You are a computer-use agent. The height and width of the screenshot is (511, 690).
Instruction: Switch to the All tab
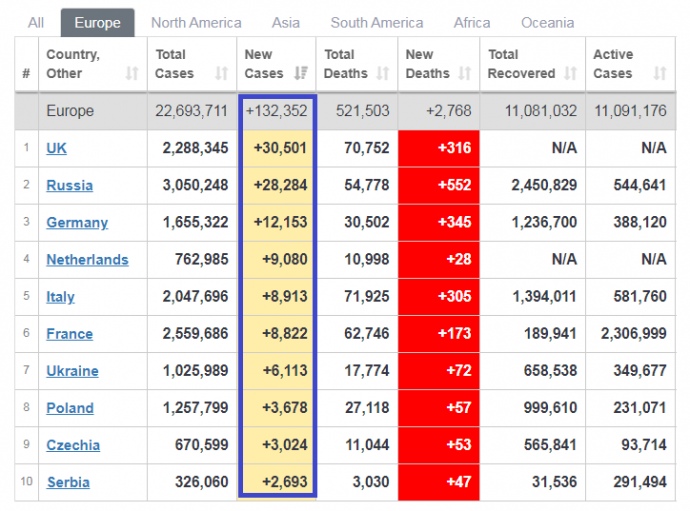[36, 22]
